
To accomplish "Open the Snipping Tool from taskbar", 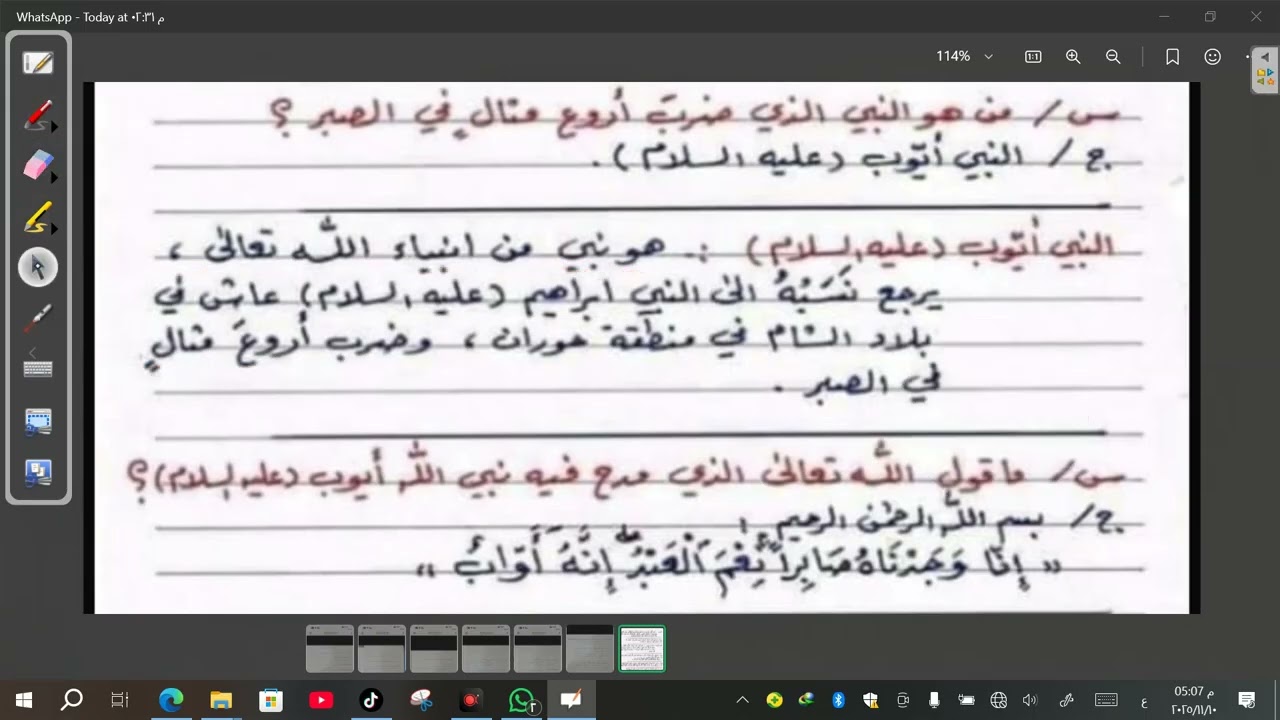I will (421, 700).
